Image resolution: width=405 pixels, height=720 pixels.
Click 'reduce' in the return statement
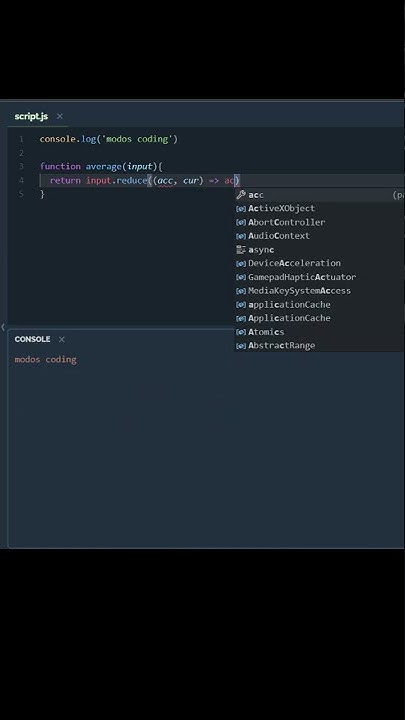pyautogui.click(x=132, y=180)
